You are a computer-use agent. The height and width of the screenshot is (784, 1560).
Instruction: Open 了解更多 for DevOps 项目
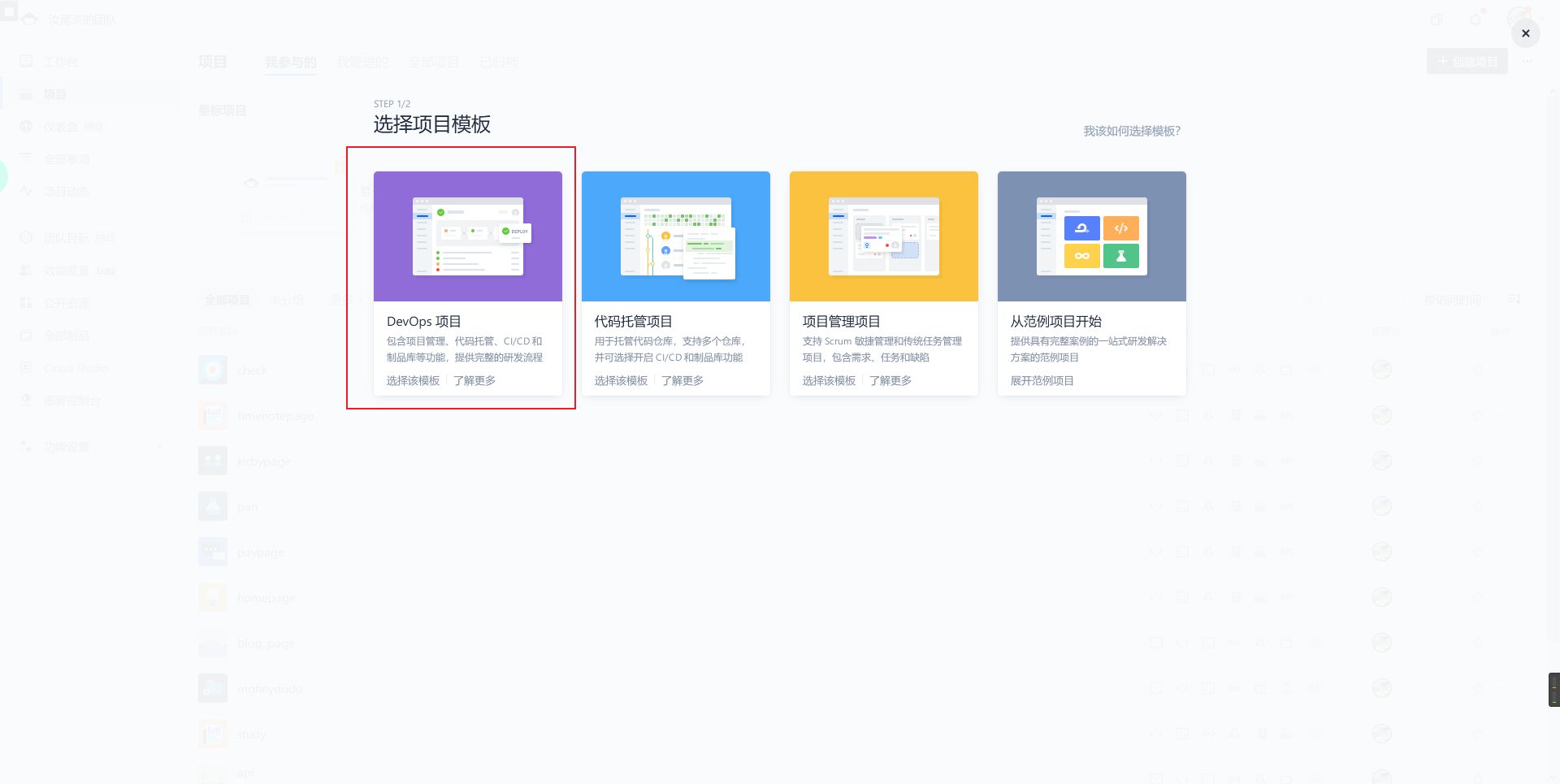[474, 381]
